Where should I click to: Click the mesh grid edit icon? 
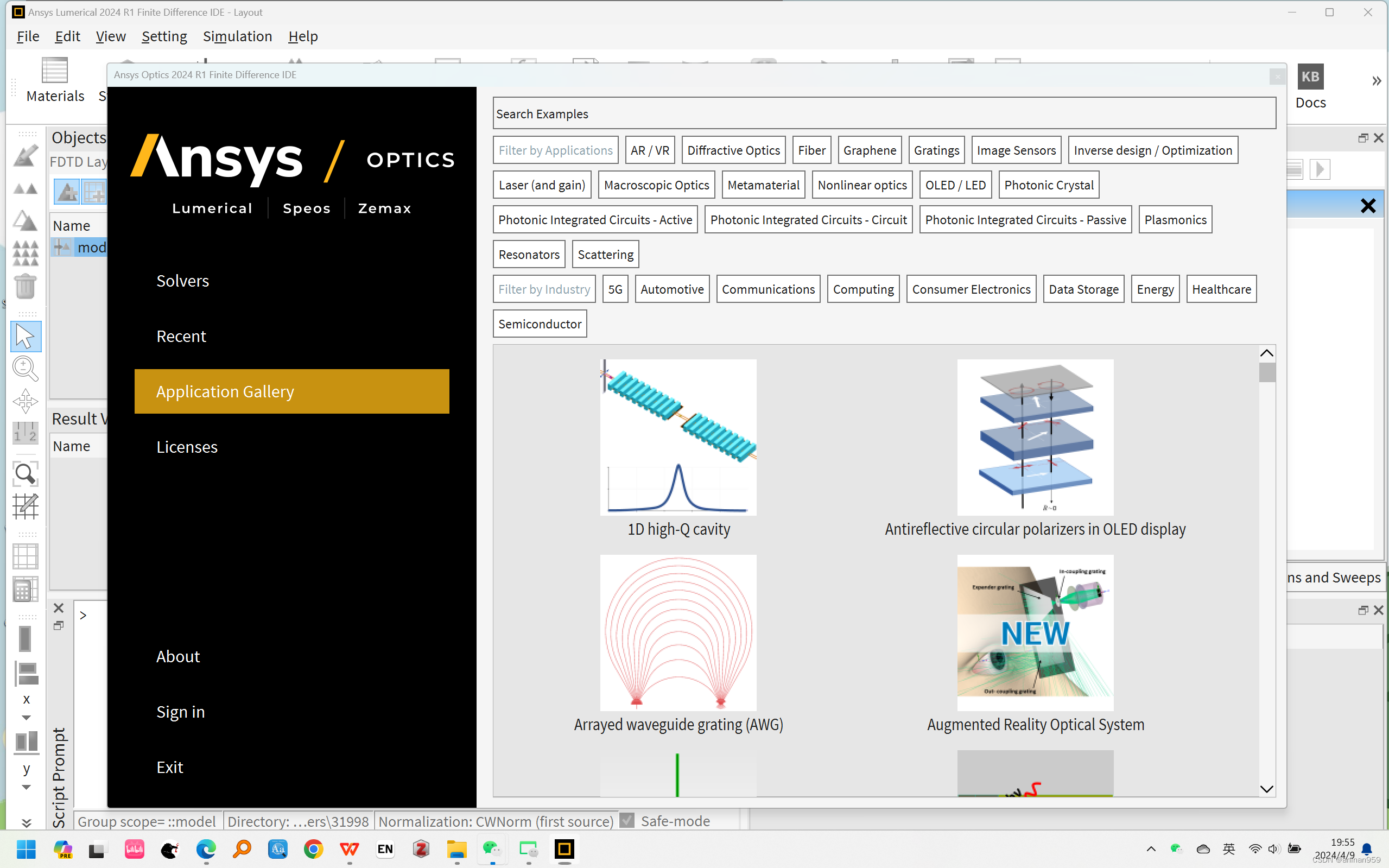(x=26, y=506)
